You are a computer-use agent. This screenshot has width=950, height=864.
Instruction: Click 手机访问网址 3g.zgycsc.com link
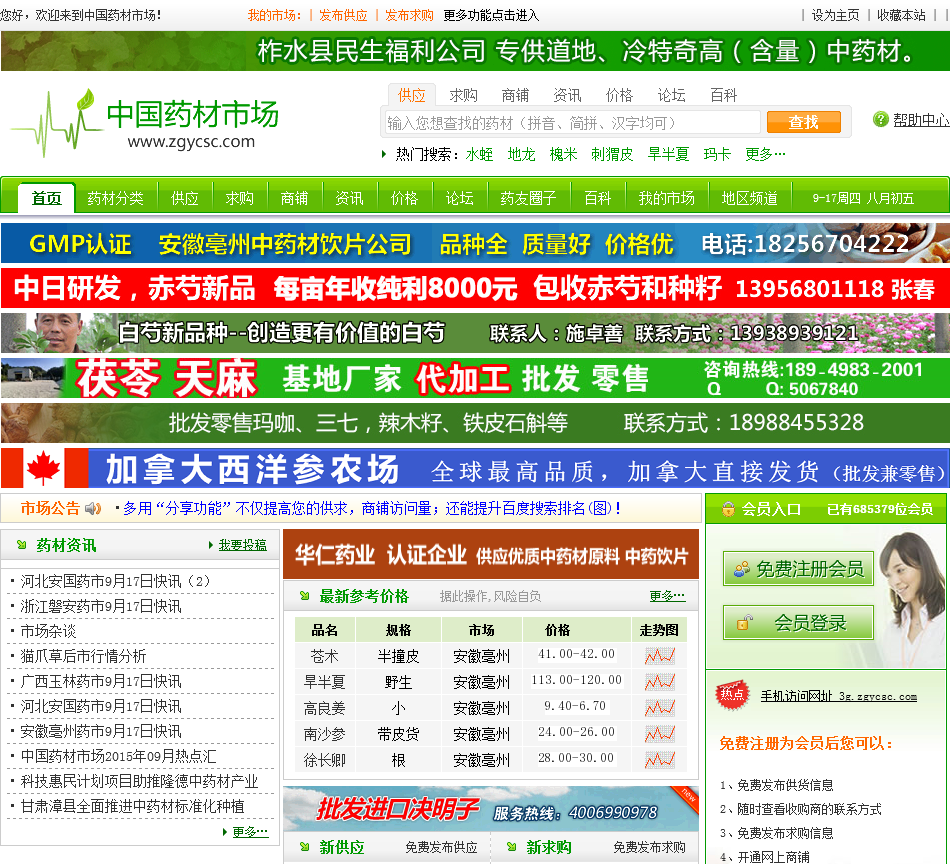click(839, 696)
